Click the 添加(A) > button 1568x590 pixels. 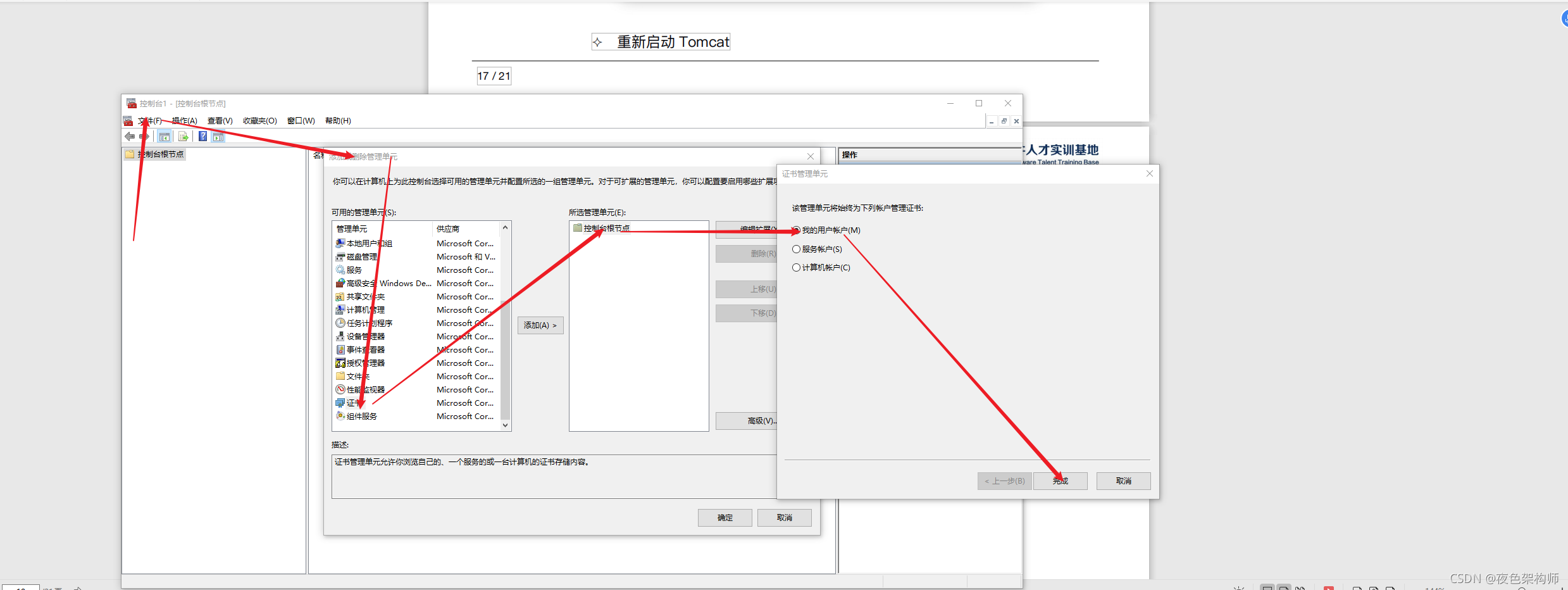point(540,325)
